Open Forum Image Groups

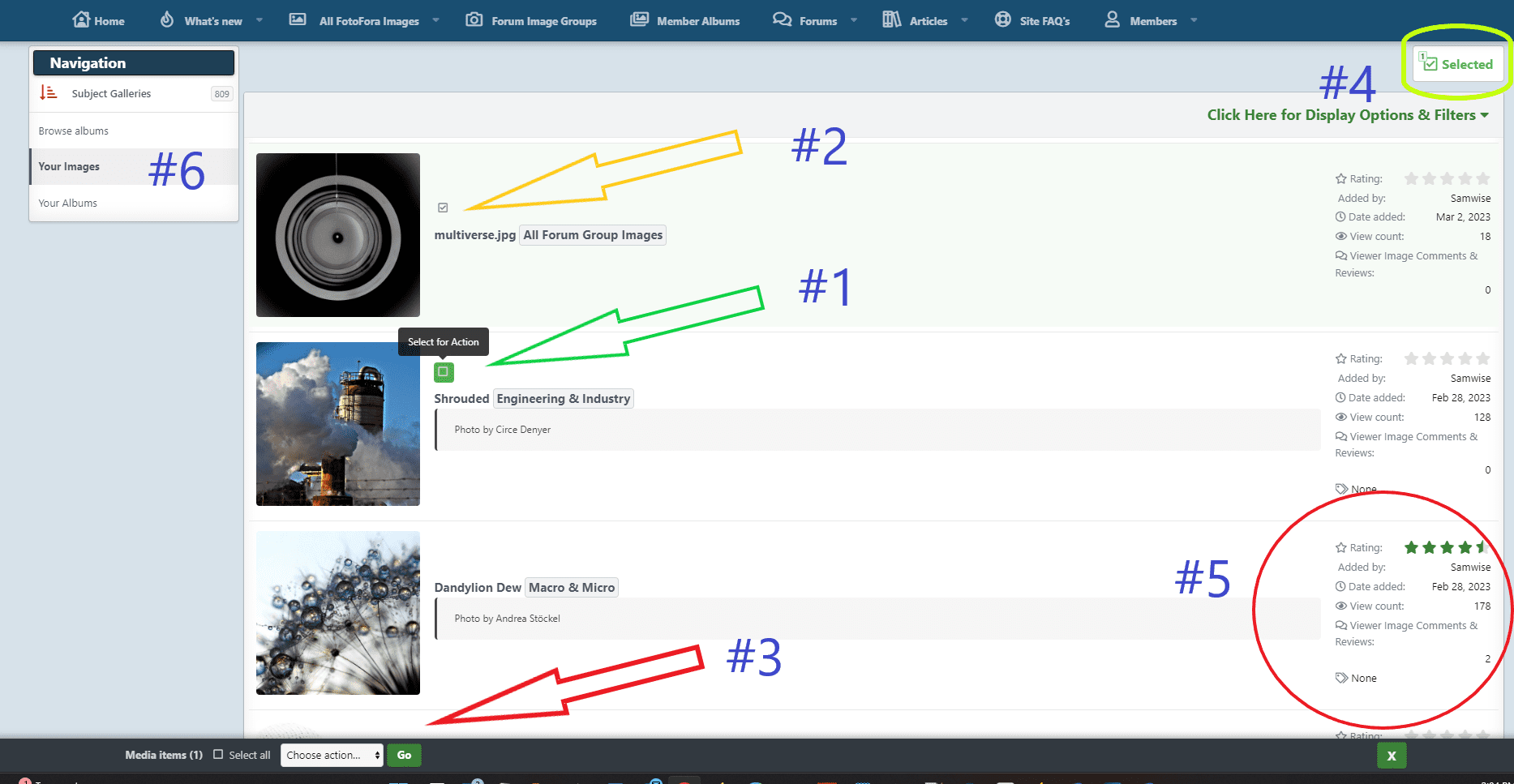tap(543, 21)
